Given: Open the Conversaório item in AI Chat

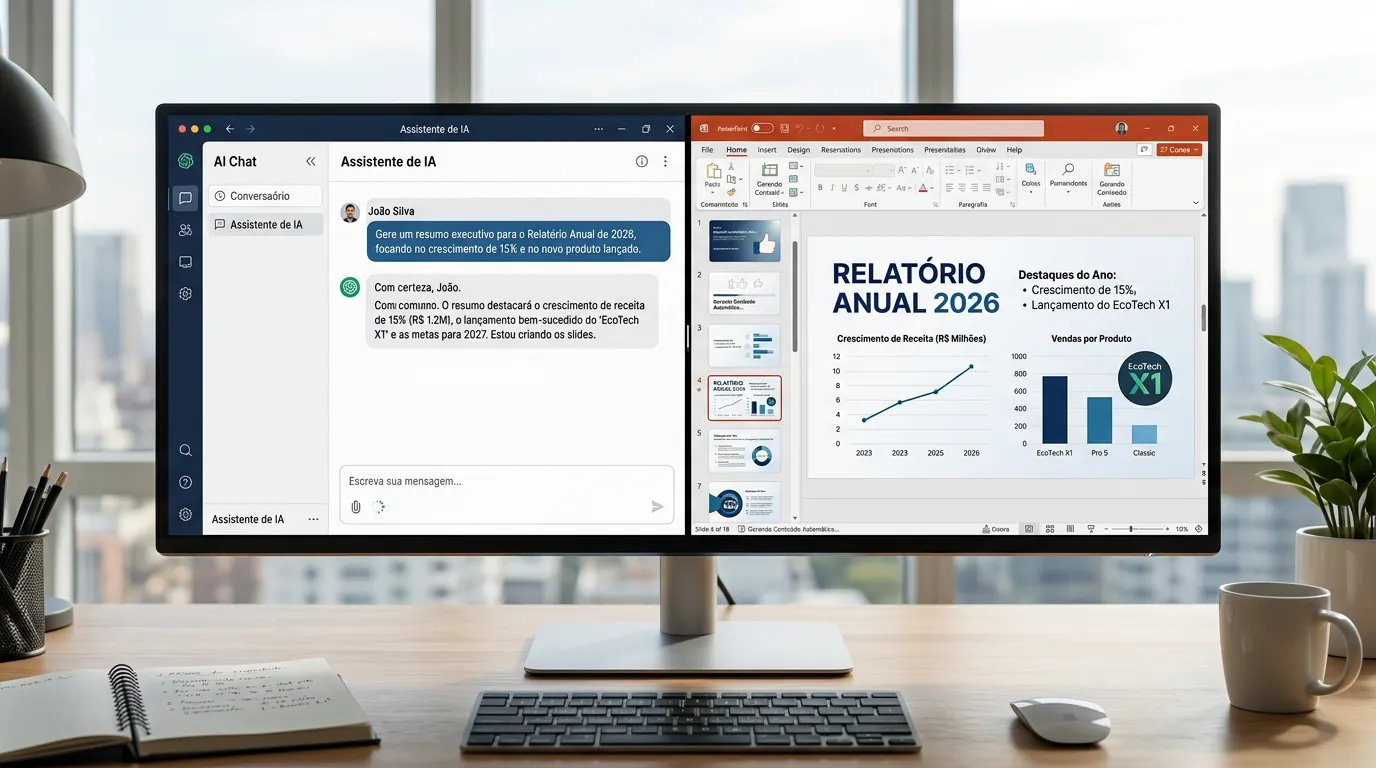Looking at the screenshot, I should tap(265, 196).
